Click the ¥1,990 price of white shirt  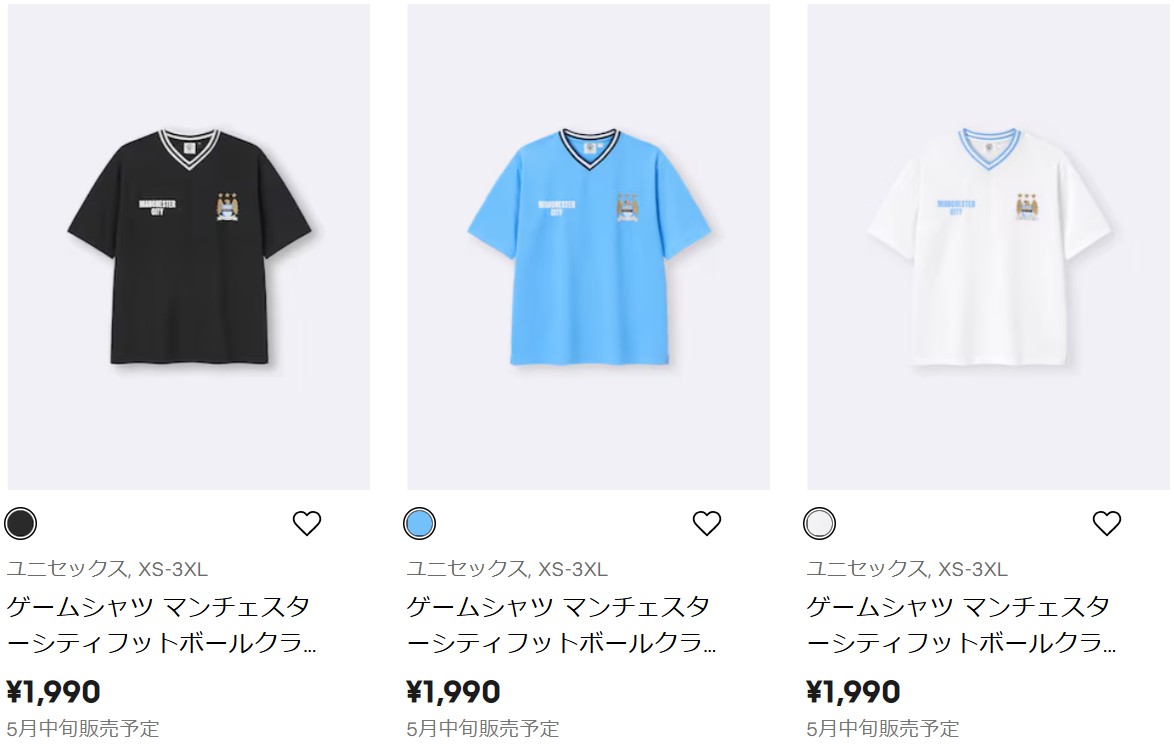click(x=853, y=692)
